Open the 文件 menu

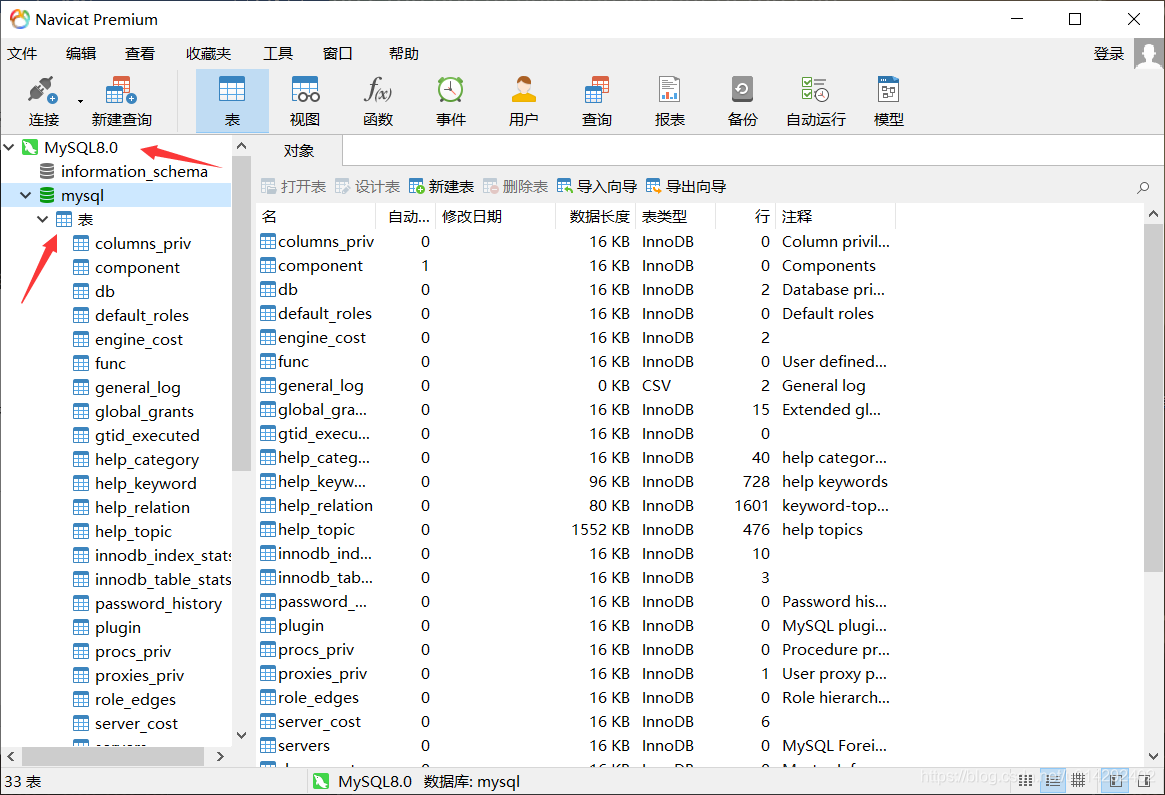22,53
